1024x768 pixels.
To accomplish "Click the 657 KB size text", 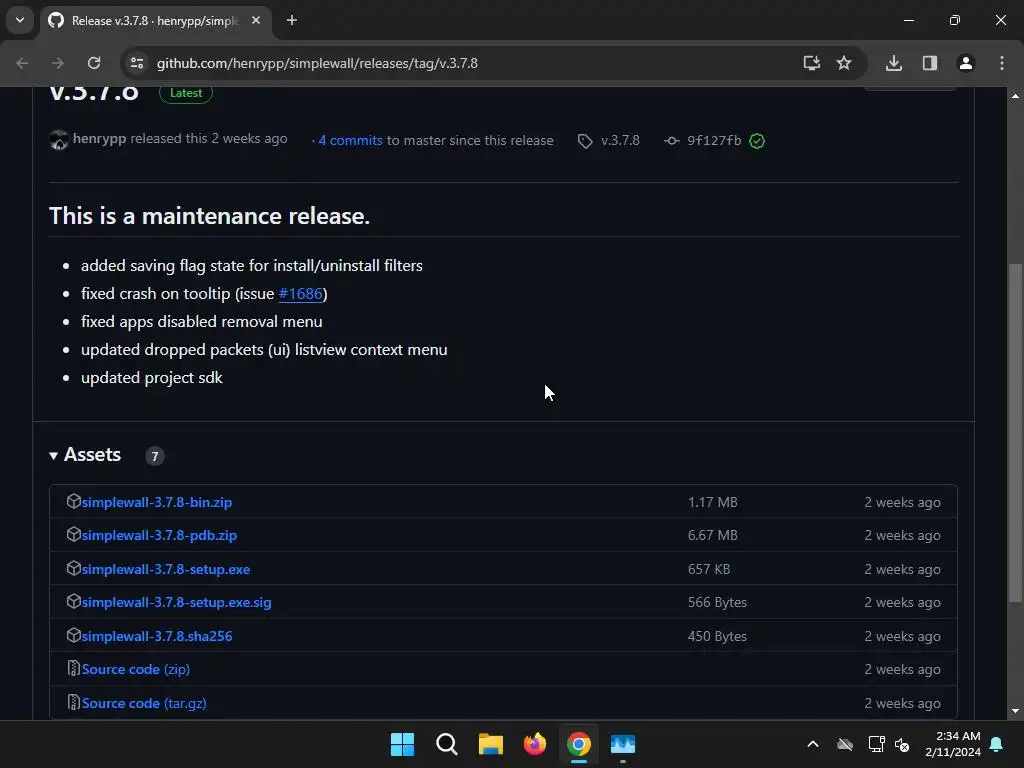I will point(709,569).
